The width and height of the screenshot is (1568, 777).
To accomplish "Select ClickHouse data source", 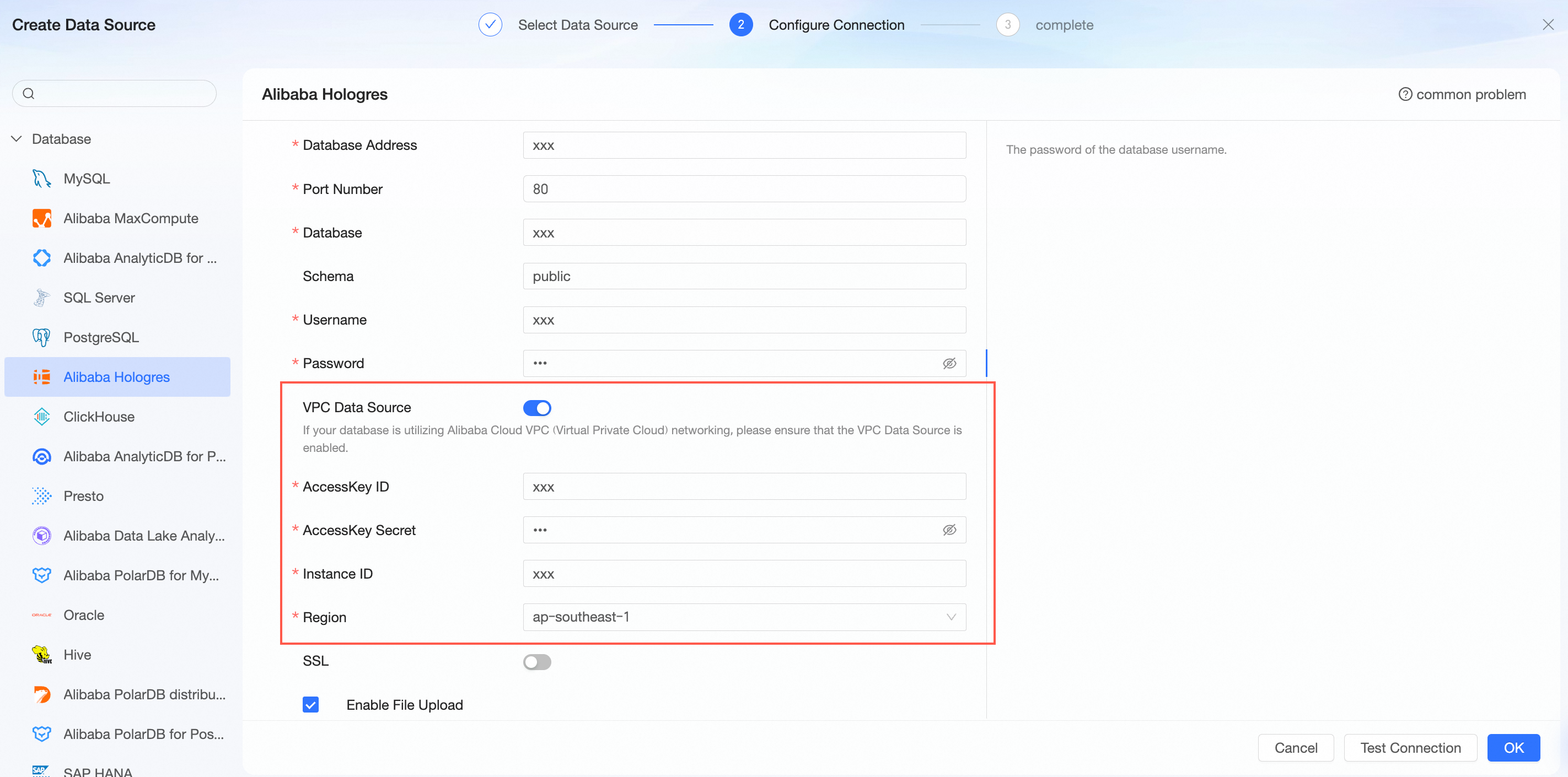I will coord(117,417).
